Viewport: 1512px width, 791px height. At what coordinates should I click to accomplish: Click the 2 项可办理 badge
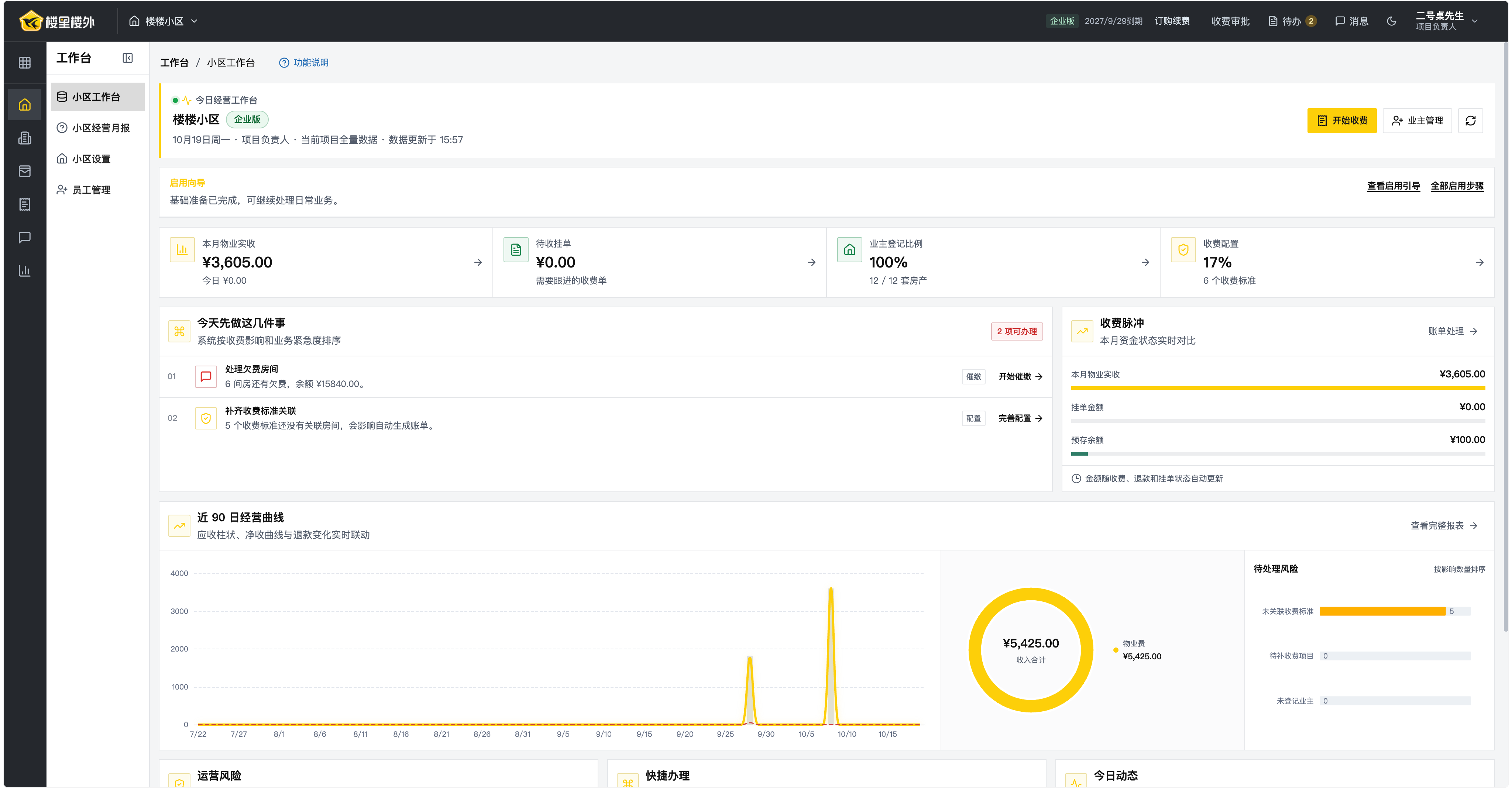pos(1017,332)
